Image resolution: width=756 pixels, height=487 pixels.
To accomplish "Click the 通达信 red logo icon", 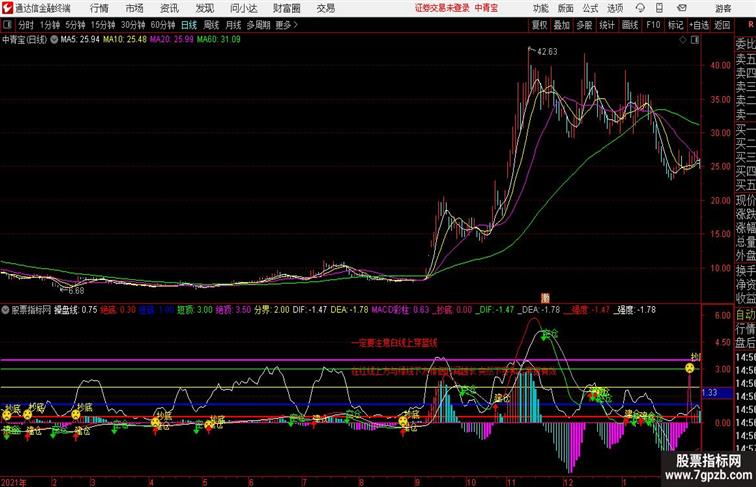I will coord(7,8).
